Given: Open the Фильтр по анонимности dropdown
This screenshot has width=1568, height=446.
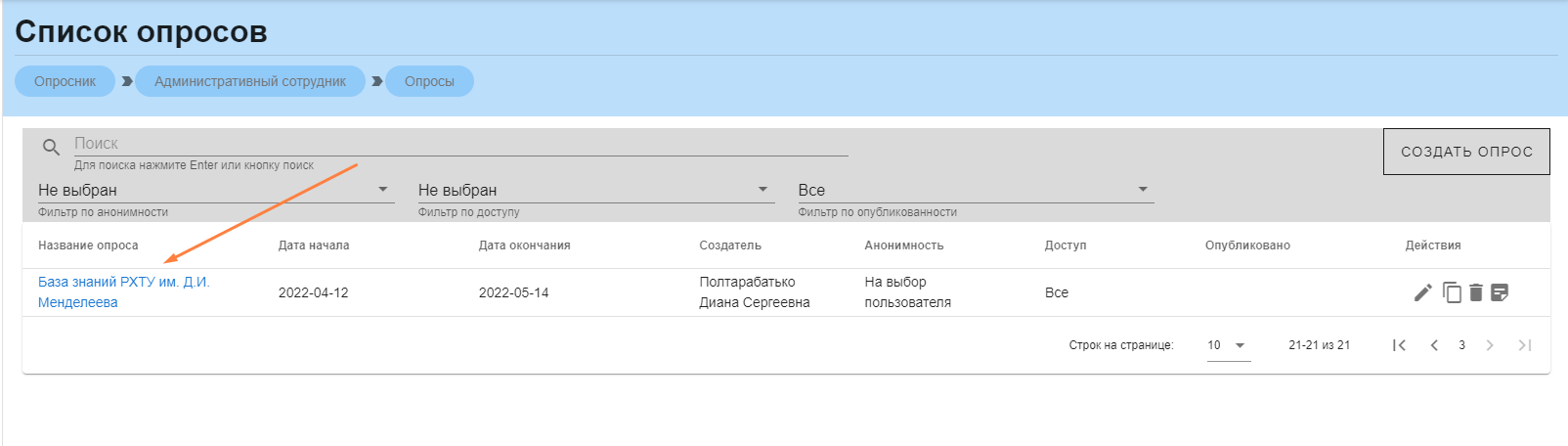Looking at the screenshot, I should [x=215, y=190].
